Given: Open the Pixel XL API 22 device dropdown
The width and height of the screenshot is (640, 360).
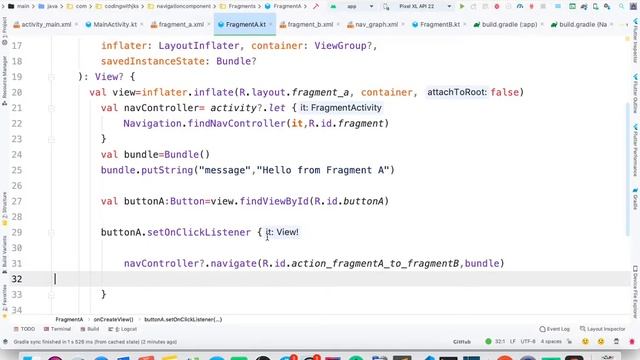Looking at the screenshot, I should coord(420,7).
